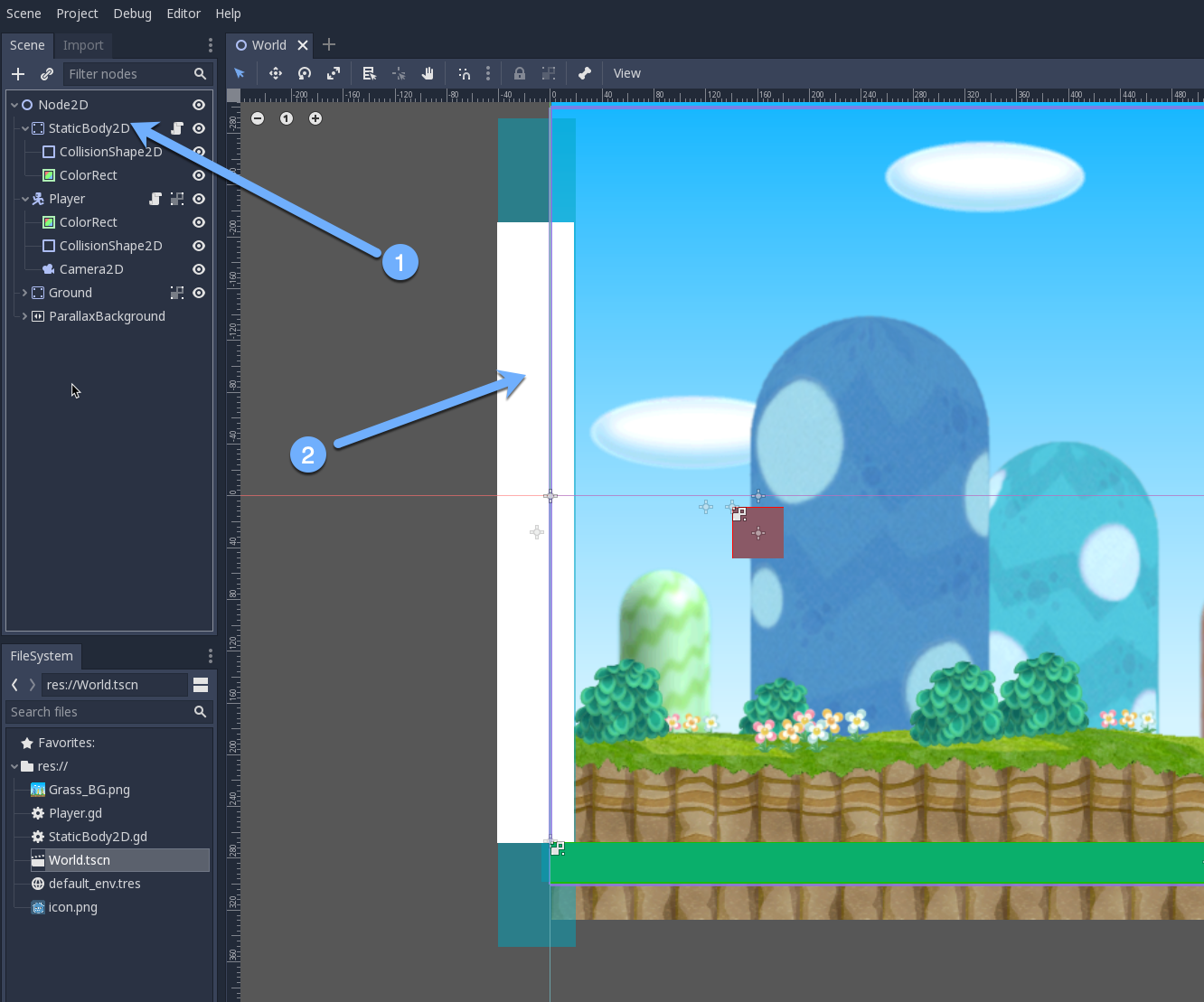Image resolution: width=1204 pixels, height=1002 pixels.
Task: Open the Help menu
Action: tap(228, 14)
